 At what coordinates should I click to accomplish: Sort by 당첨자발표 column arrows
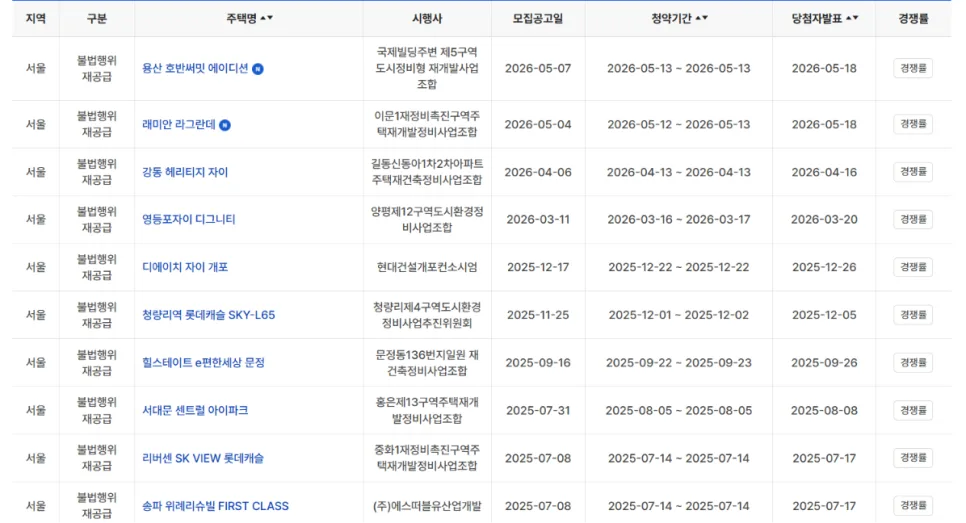click(852, 18)
